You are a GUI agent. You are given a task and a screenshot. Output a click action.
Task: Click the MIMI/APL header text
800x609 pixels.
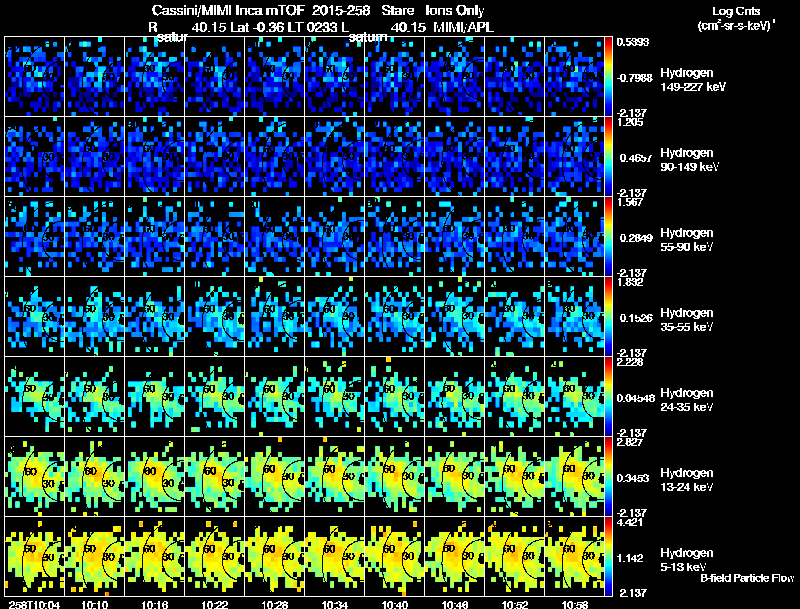(x=463, y=28)
